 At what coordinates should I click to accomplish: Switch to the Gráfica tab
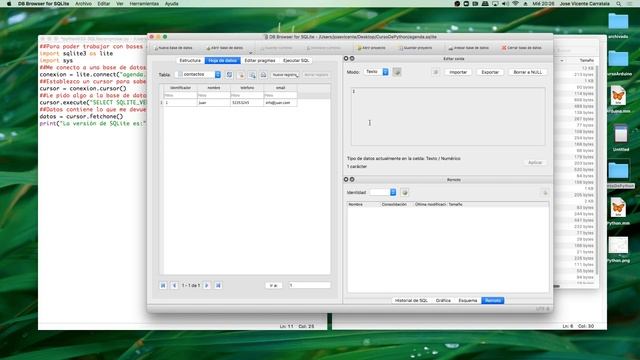point(443,300)
